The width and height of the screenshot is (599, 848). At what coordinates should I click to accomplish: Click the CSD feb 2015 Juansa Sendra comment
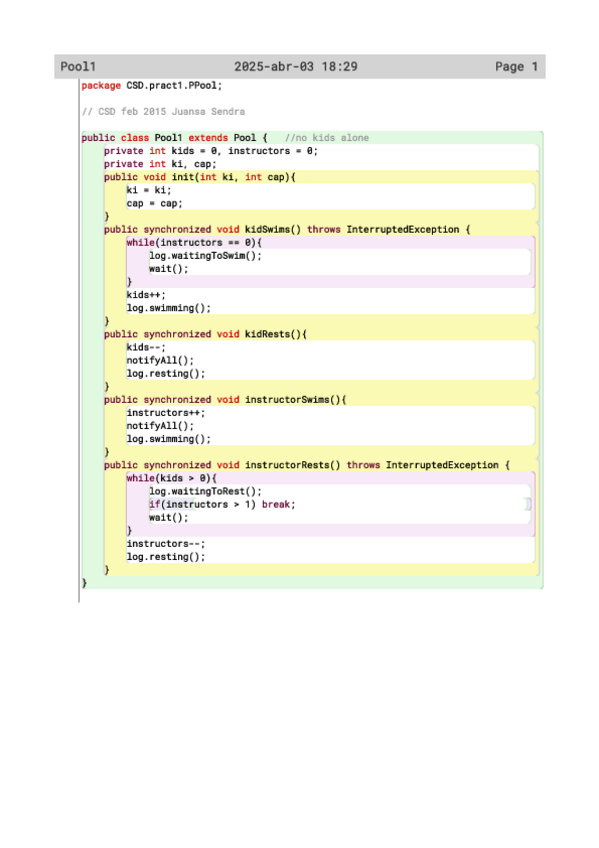click(x=163, y=111)
